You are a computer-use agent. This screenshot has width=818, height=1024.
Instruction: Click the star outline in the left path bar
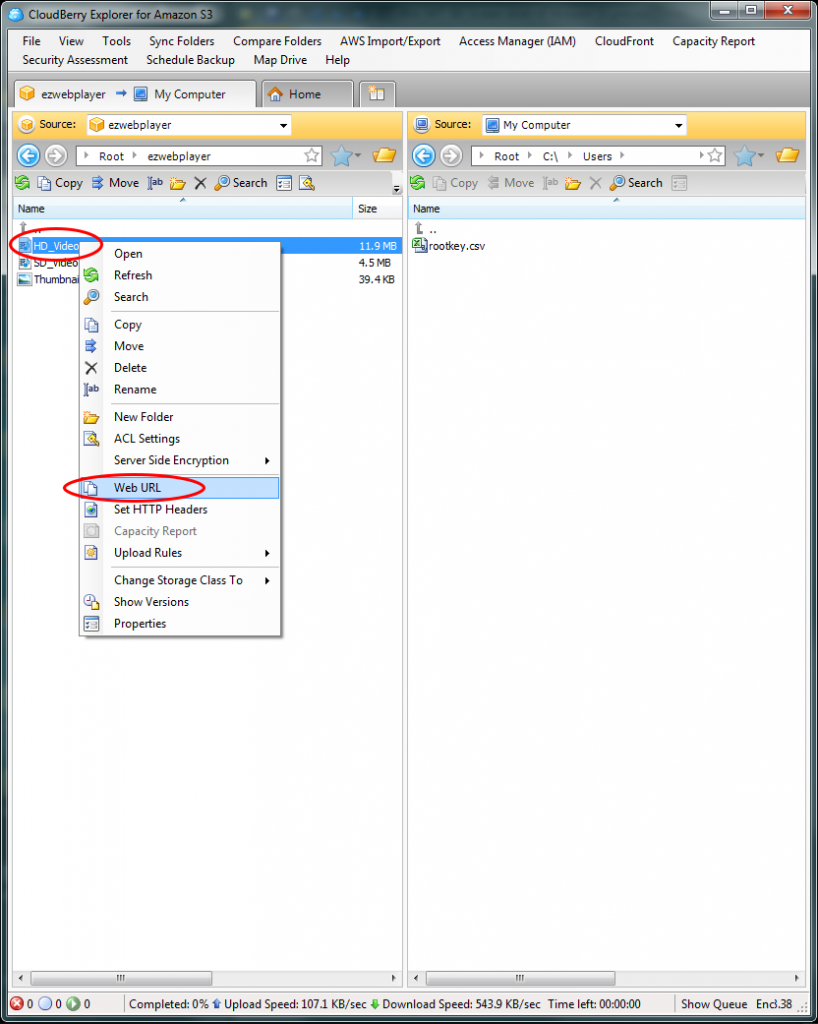point(311,155)
